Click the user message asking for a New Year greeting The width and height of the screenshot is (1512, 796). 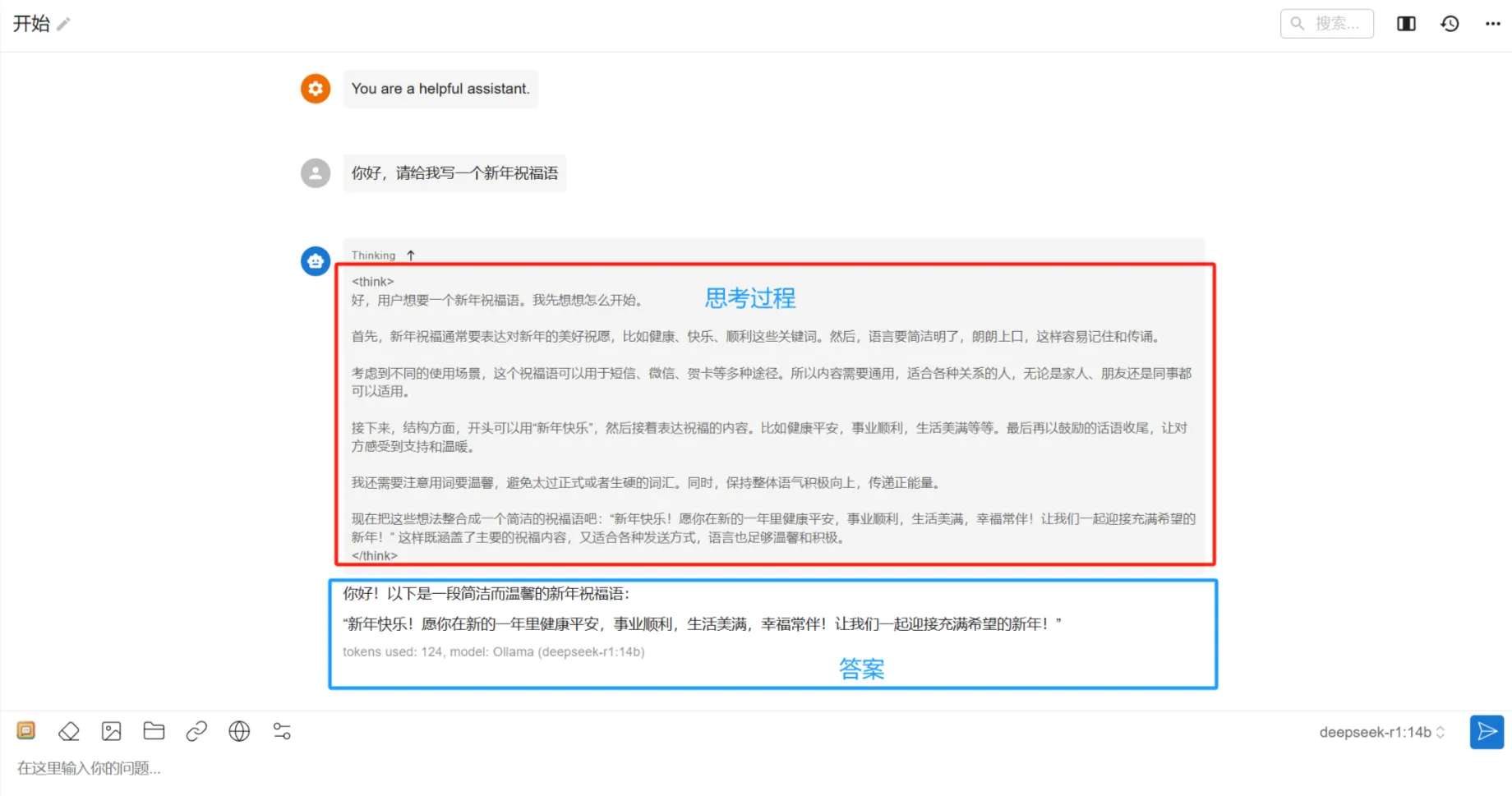tap(454, 173)
